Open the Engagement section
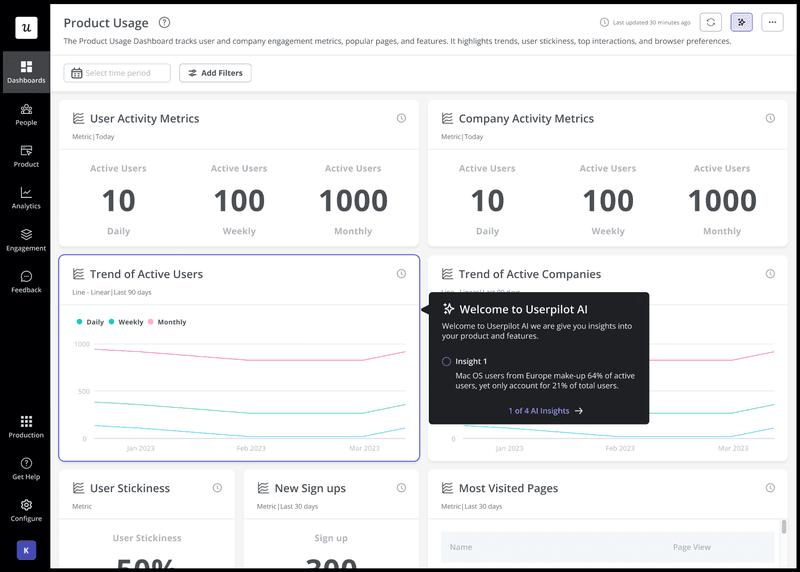Viewport: 800px width, 572px height. (26, 240)
